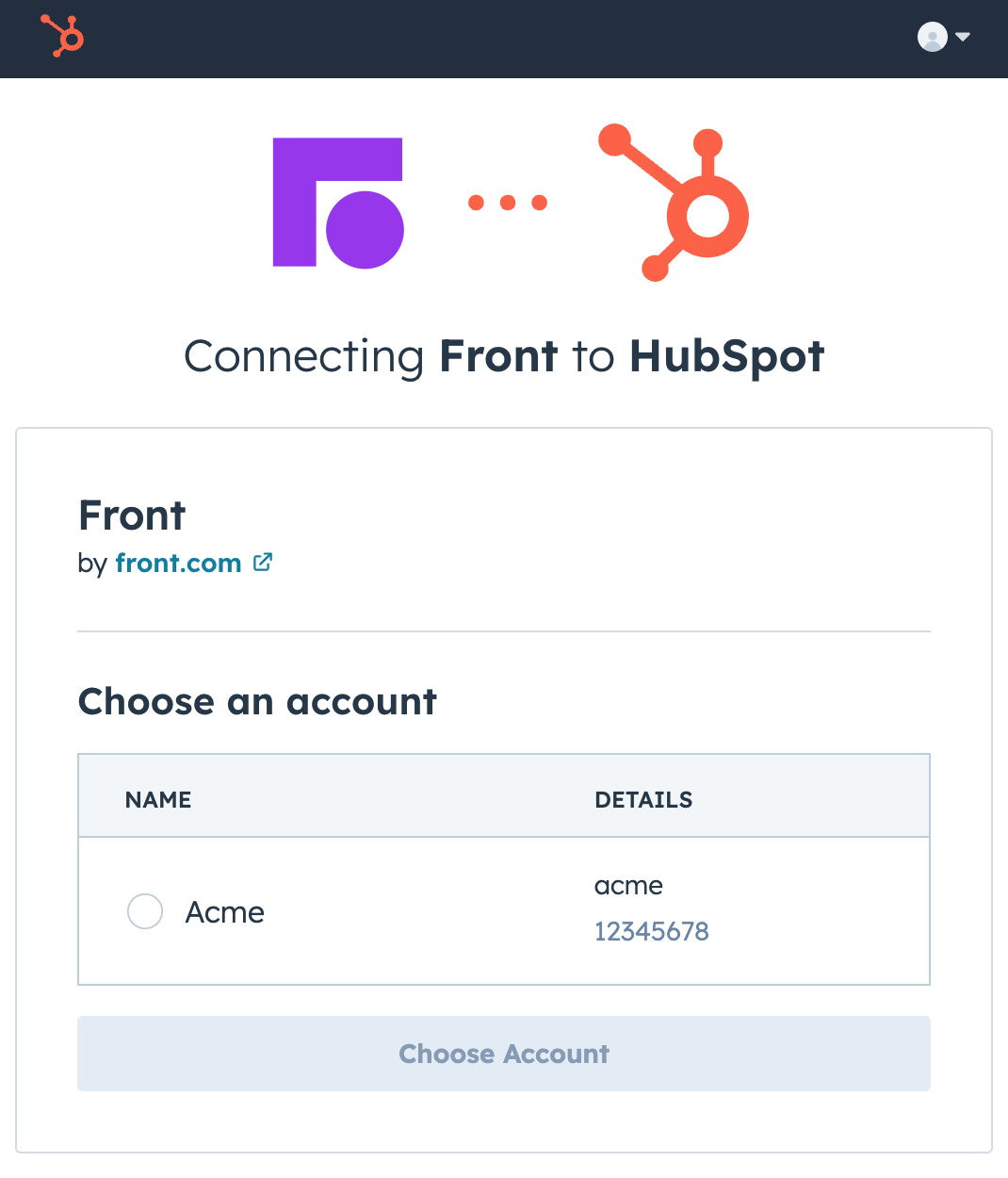Click the NAME column header
Image resolution: width=1008 pixels, height=1178 pixels.
pyautogui.click(x=158, y=800)
